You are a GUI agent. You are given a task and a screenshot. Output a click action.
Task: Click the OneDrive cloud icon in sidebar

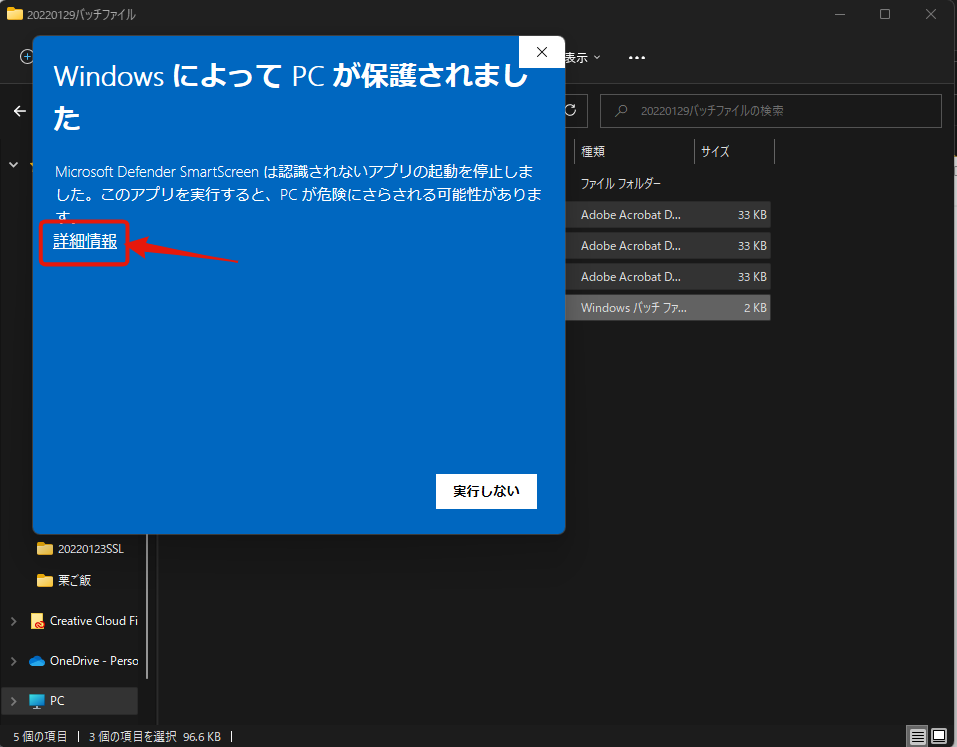38,661
